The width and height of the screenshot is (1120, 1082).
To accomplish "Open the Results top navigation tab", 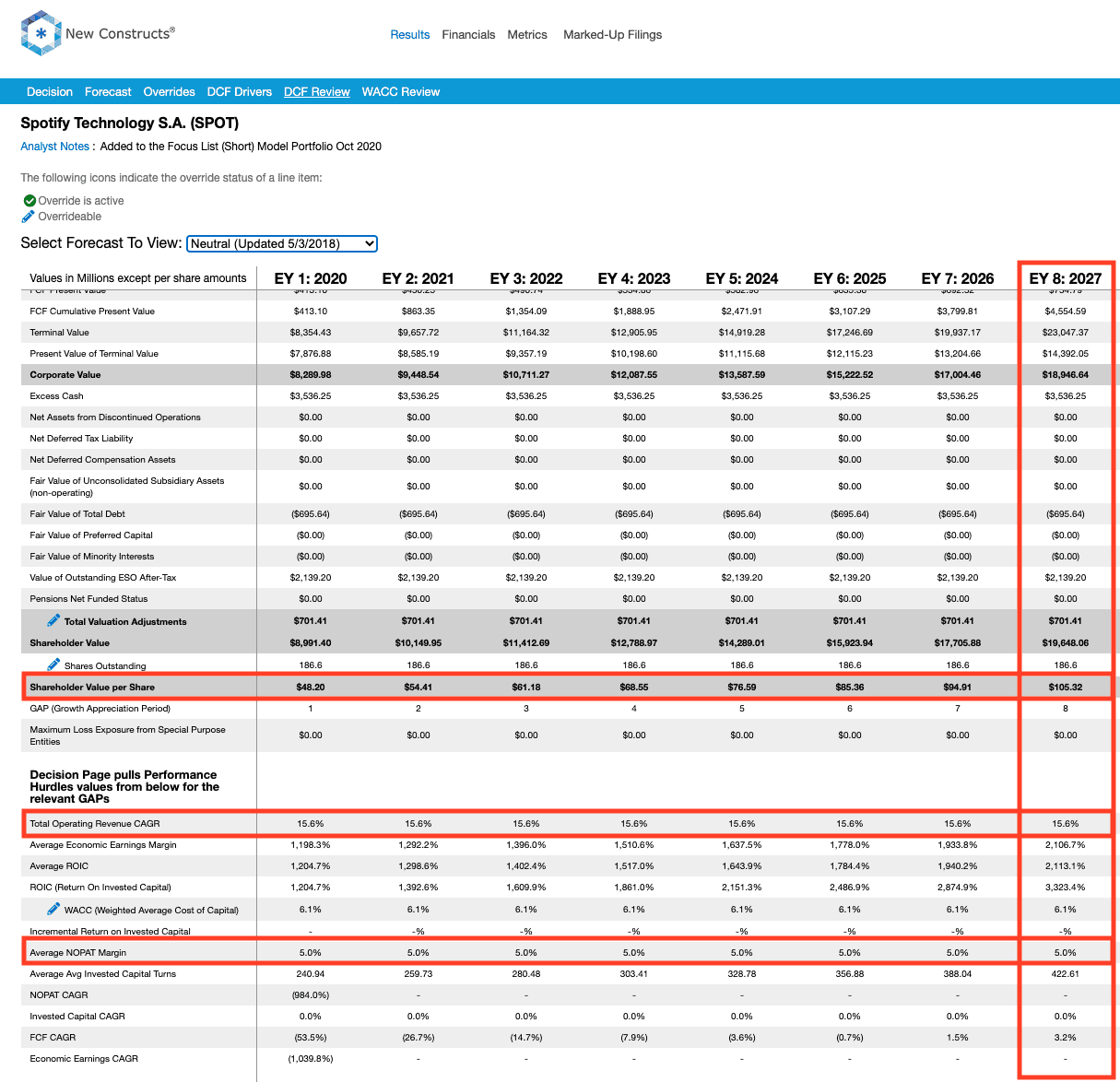I will point(410,35).
